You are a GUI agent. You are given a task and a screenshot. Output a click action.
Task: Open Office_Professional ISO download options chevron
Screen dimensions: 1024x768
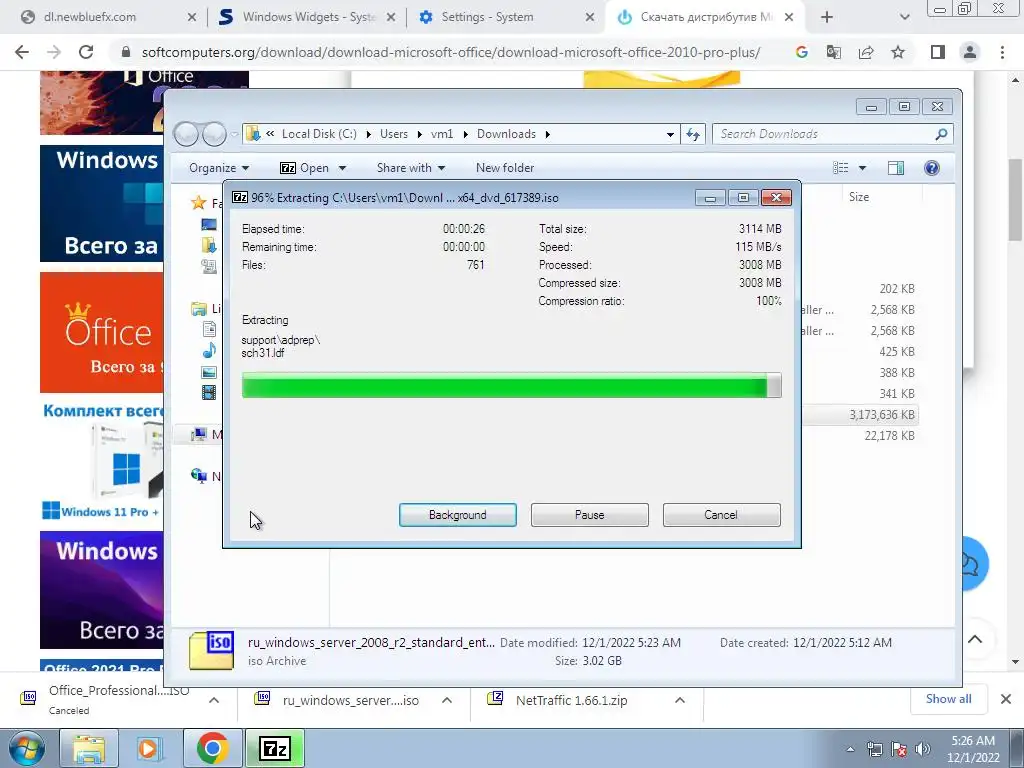[x=214, y=700]
